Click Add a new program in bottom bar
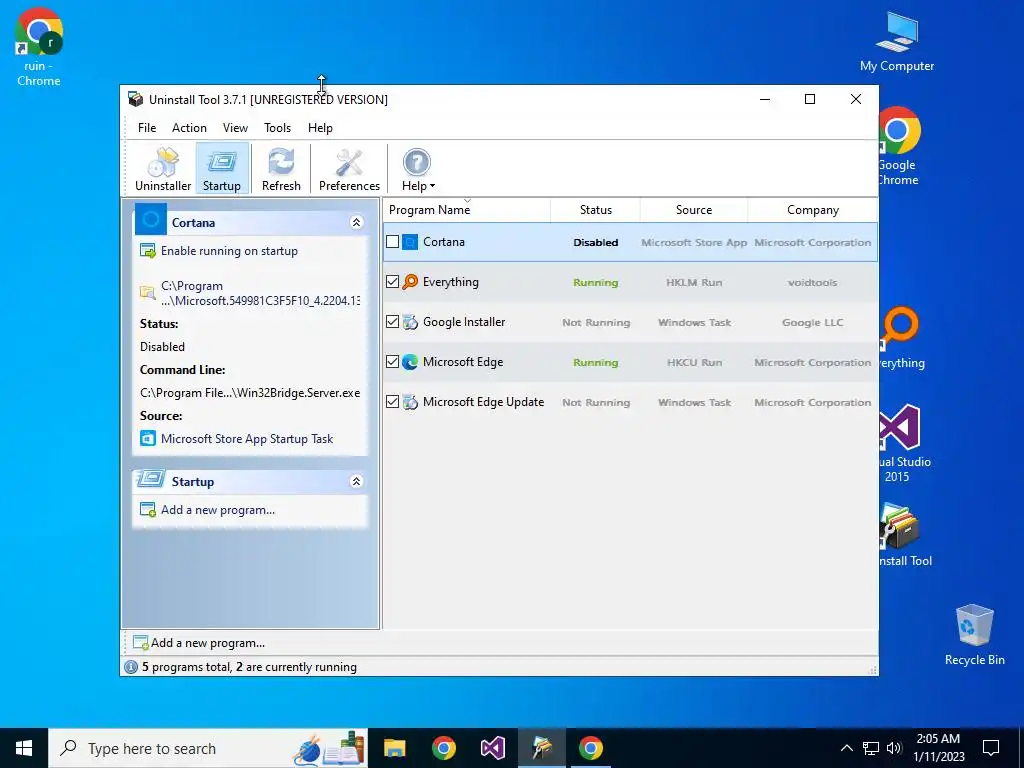The image size is (1024, 768). coord(208,643)
